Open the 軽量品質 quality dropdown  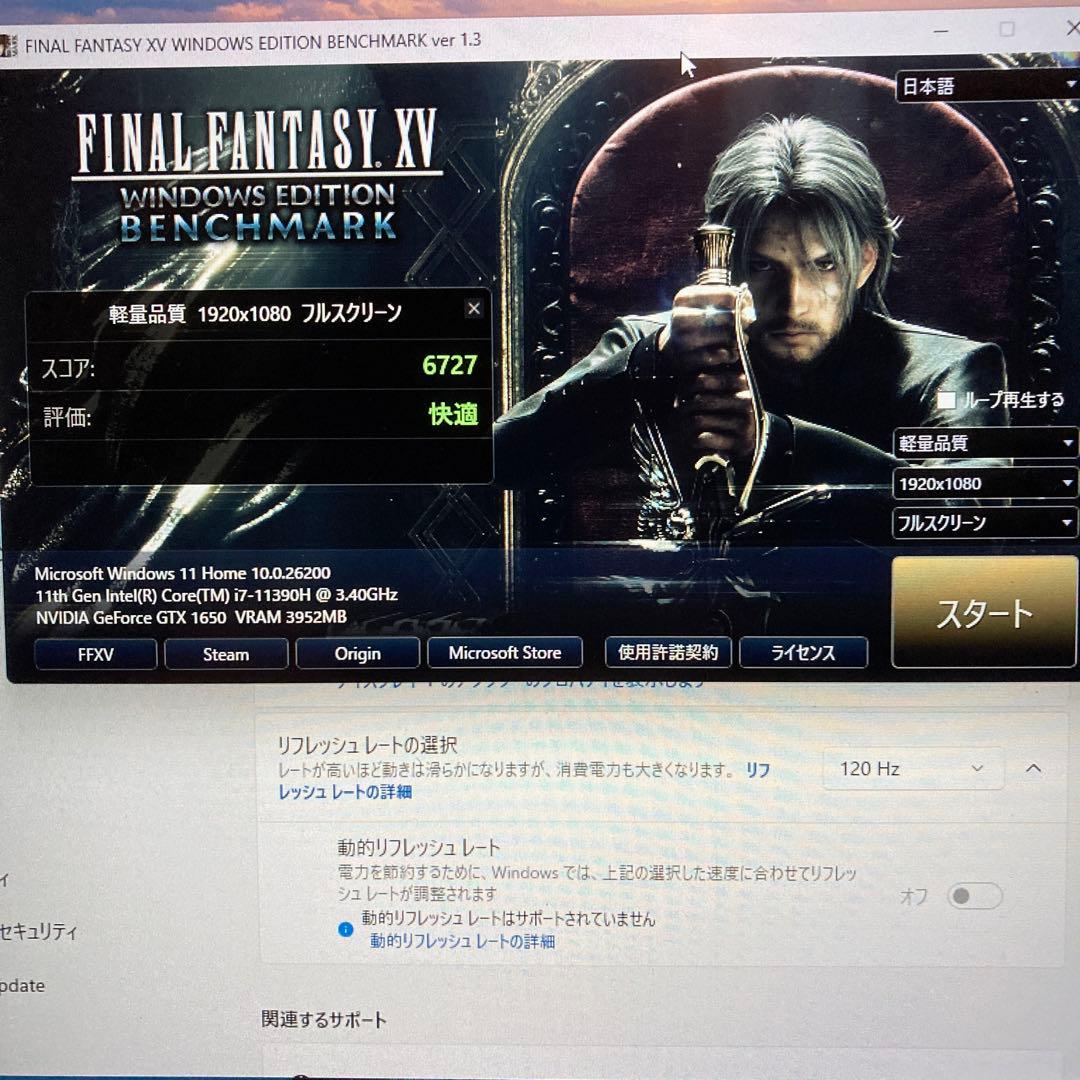pyautogui.click(x=984, y=443)
